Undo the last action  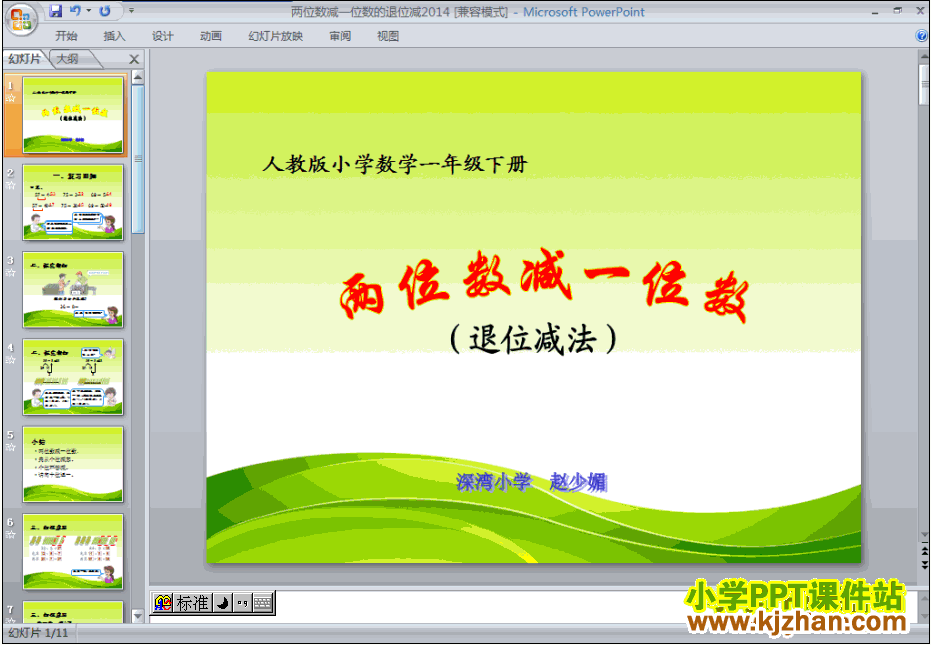coord(75,11)
